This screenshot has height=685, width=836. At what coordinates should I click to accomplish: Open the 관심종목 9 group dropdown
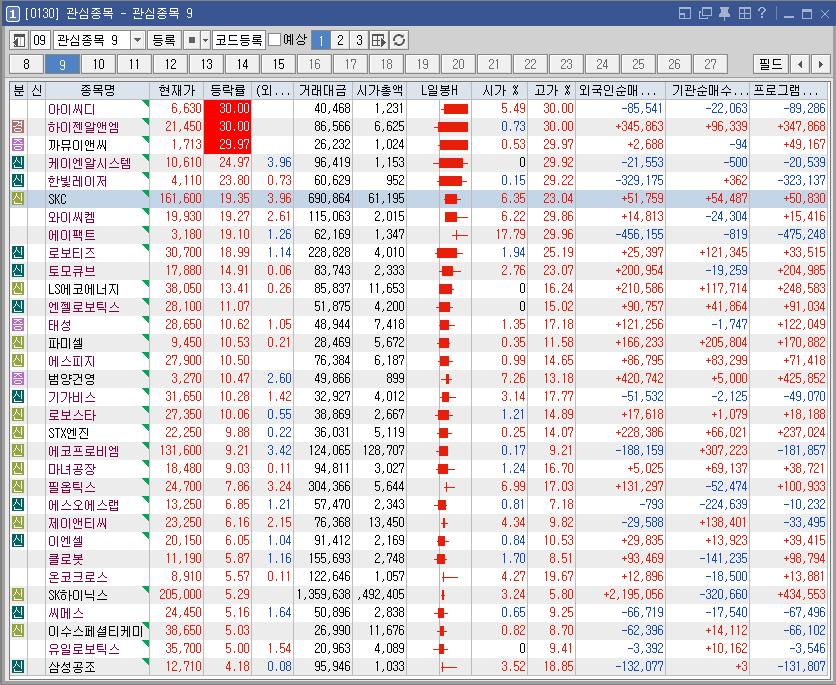click(x=138, y=40)
